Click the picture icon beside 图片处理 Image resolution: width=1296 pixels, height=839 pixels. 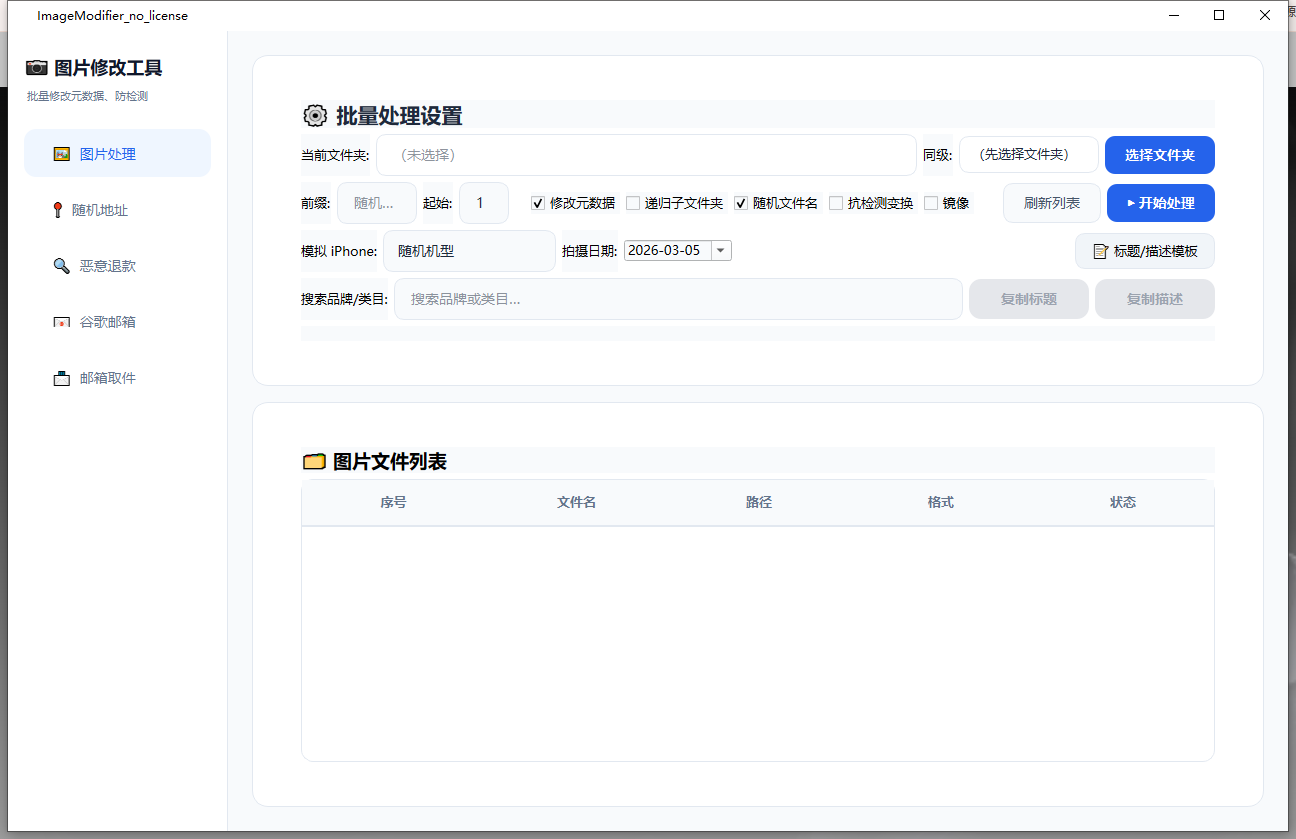62,154
